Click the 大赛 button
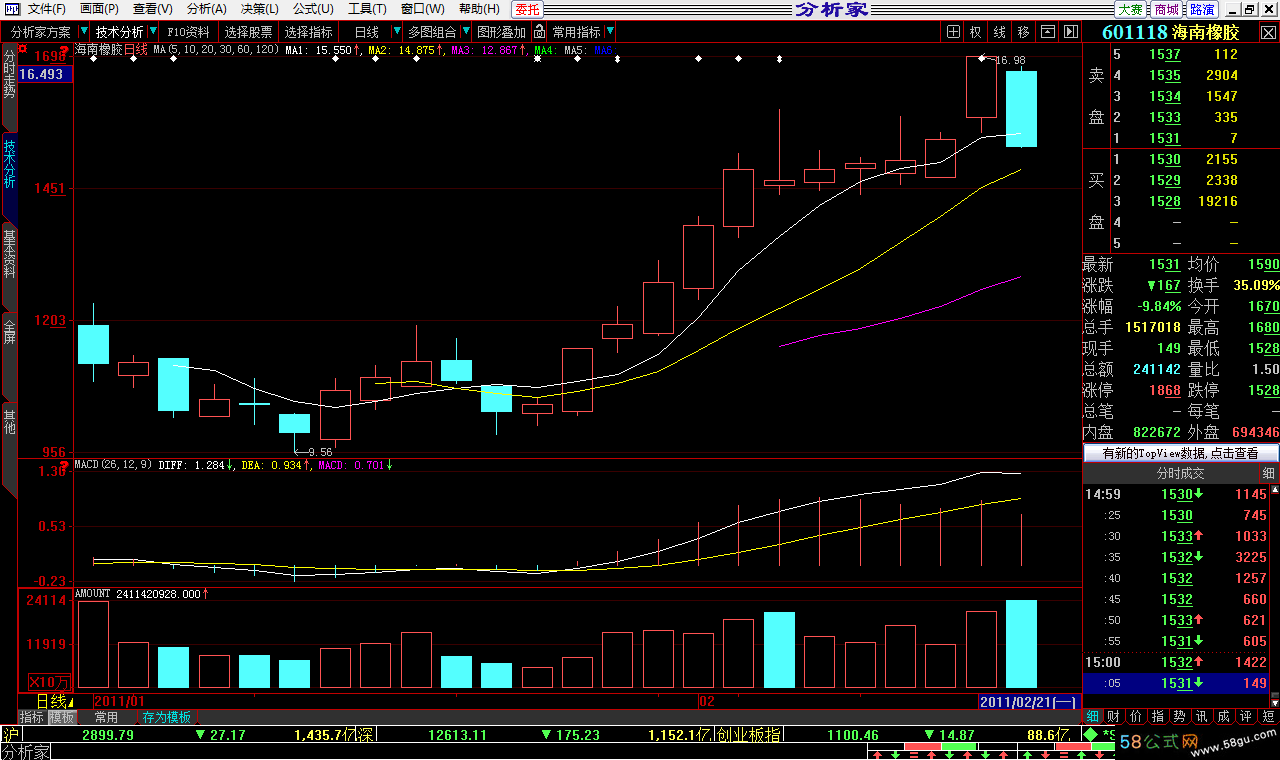This screenshot has height=760, width=1280. coord(1130,9)
